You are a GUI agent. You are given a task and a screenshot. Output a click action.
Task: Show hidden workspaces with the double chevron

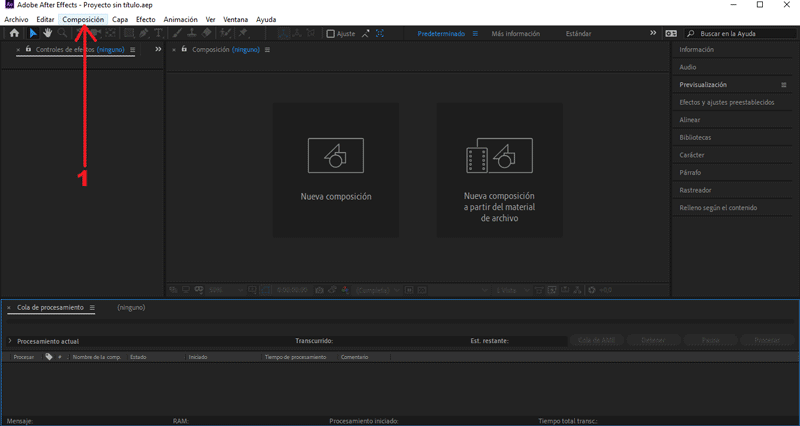[654, 34]
